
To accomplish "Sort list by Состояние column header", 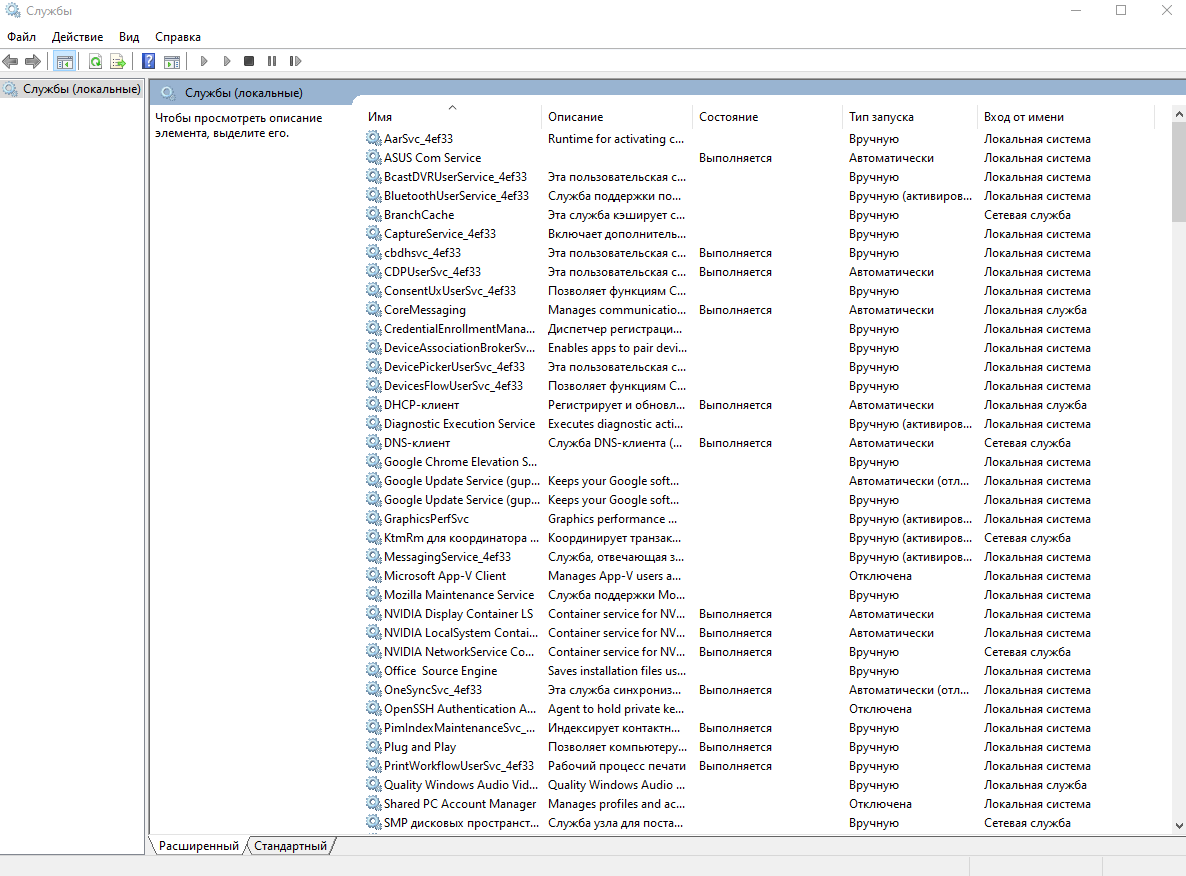I will pyautogui.click(x=728, y=117).
